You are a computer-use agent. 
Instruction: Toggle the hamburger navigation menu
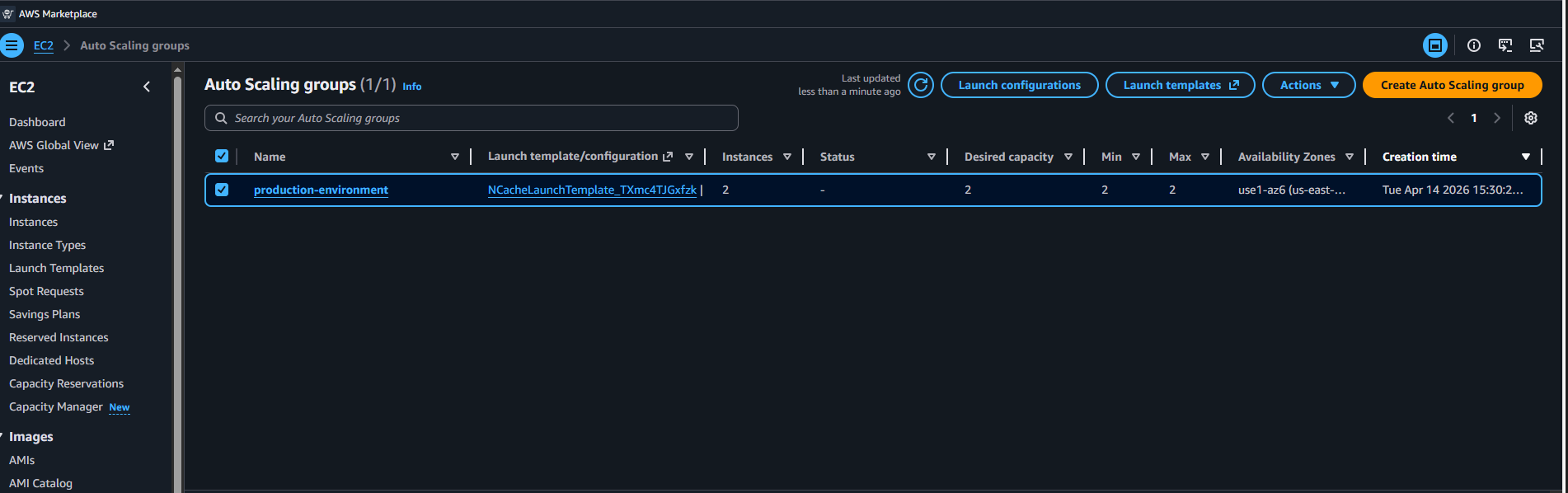tap(12, 45)
